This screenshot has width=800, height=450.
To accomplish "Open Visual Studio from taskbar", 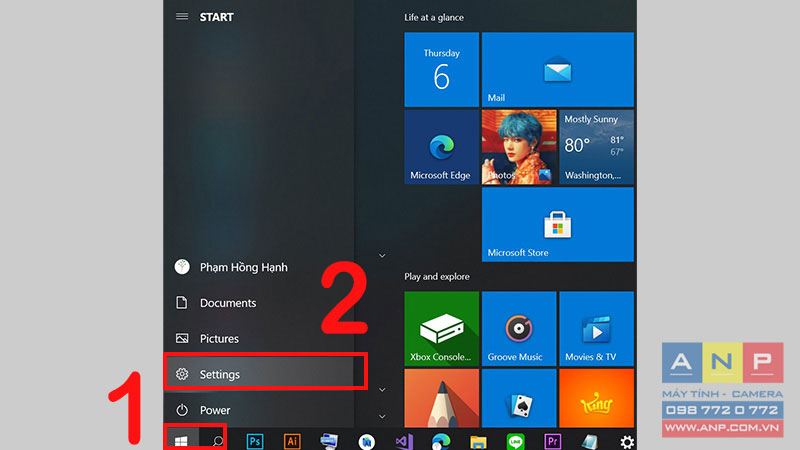I will pos(404,441).
